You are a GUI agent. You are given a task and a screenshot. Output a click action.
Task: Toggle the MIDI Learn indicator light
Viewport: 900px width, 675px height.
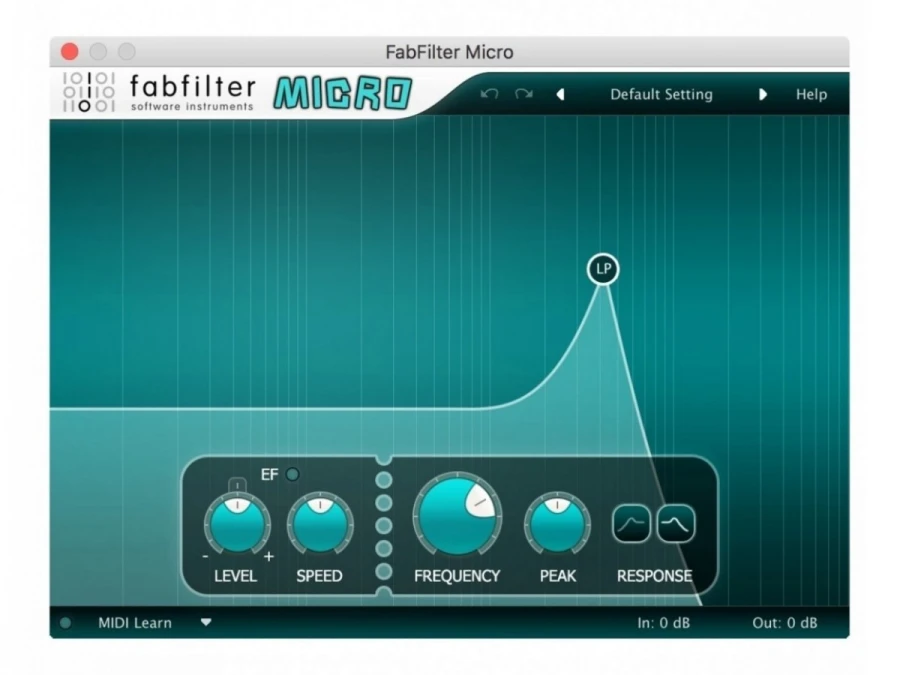pyautogui.click(x=65, y=623)
